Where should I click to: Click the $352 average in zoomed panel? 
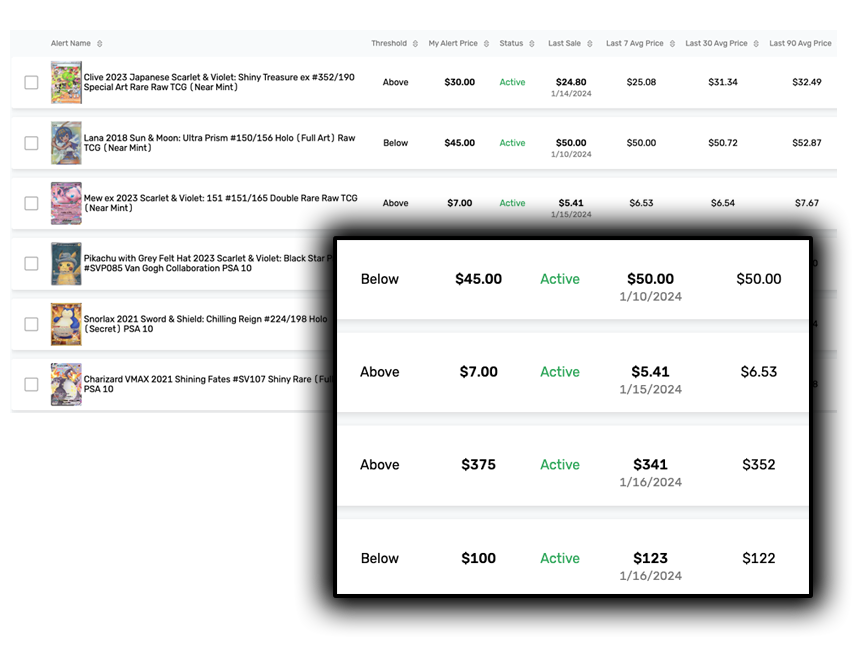758,465
